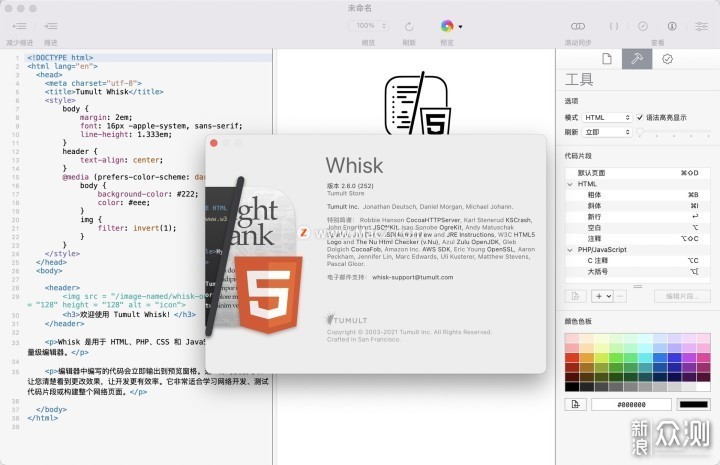Viewport: 720px width, 465px height.
Task: Pick the white swatch at palette bottom-right
Action: coord(703,387)
